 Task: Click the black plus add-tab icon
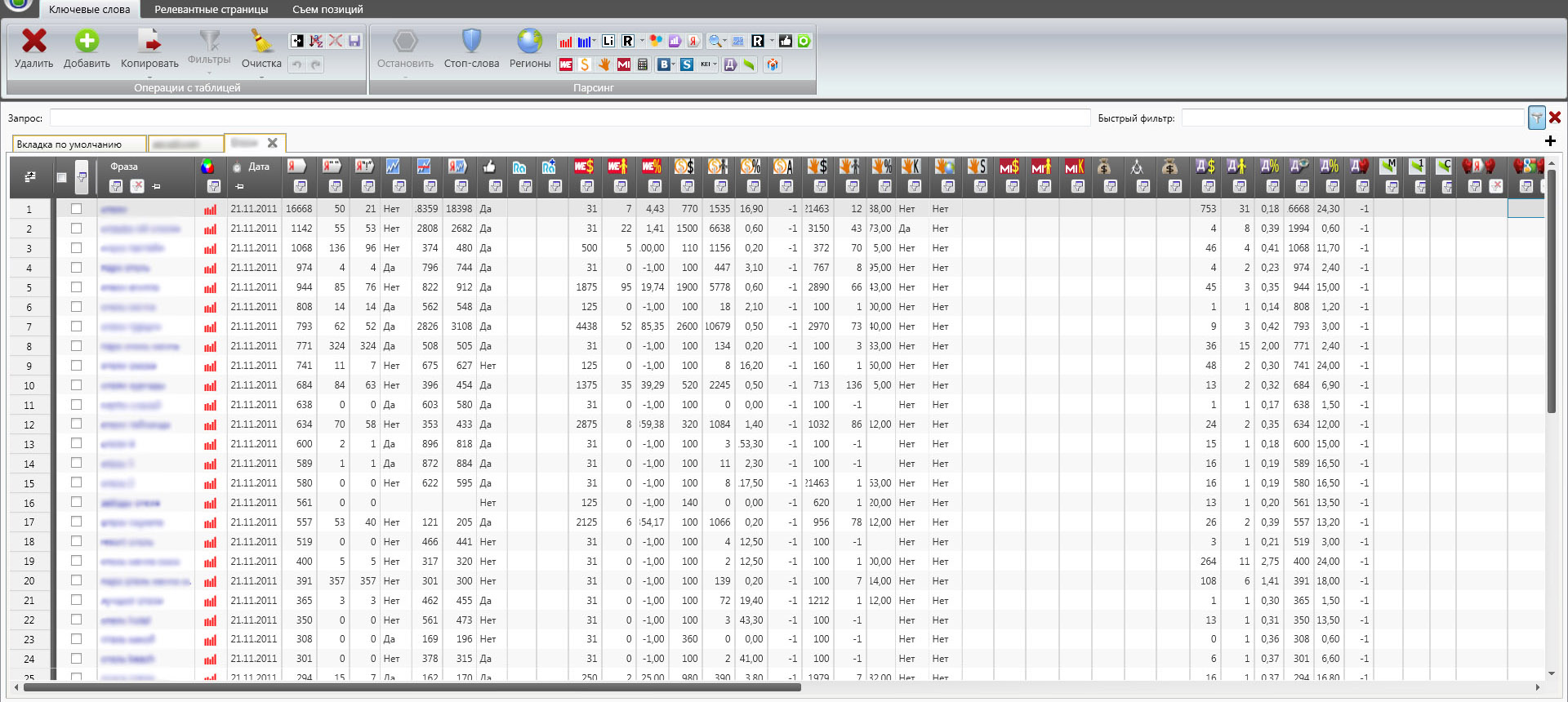tap(1550, 141)
